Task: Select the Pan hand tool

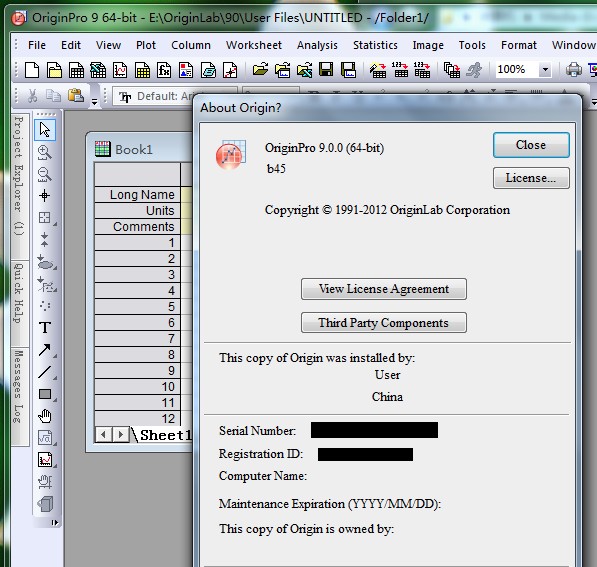Action: (45, 416)
